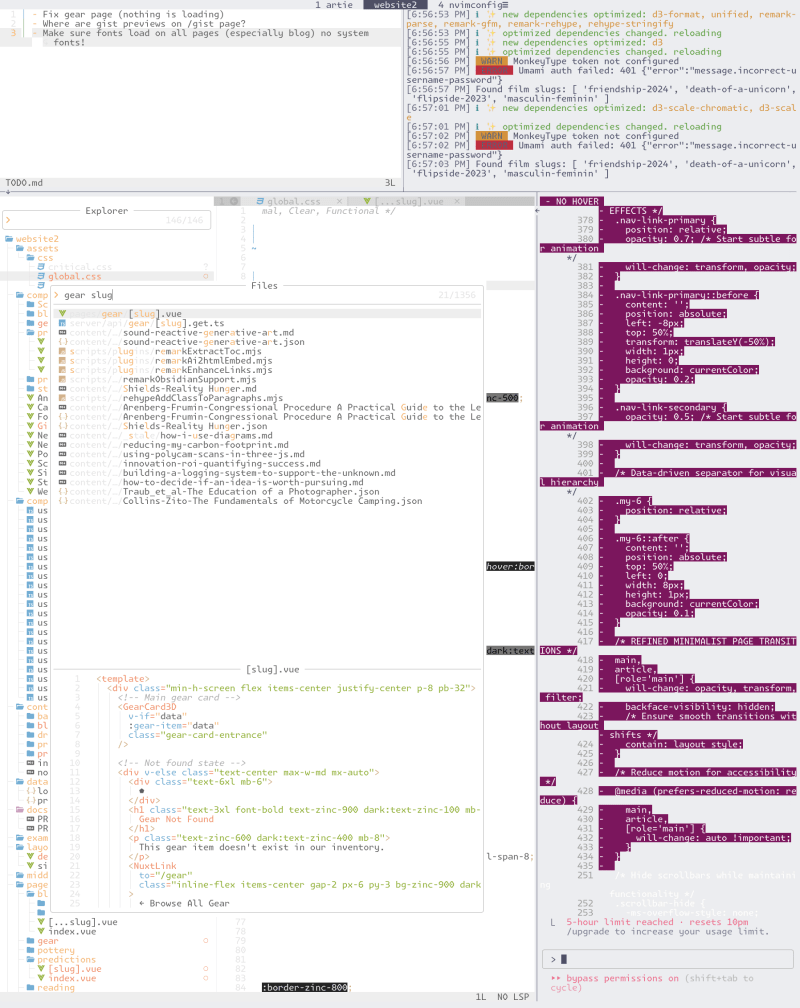Click the TypeScript icon on the [slug].get.ts result
This screenshot has width=800, height=1008.
coord(61,324)
